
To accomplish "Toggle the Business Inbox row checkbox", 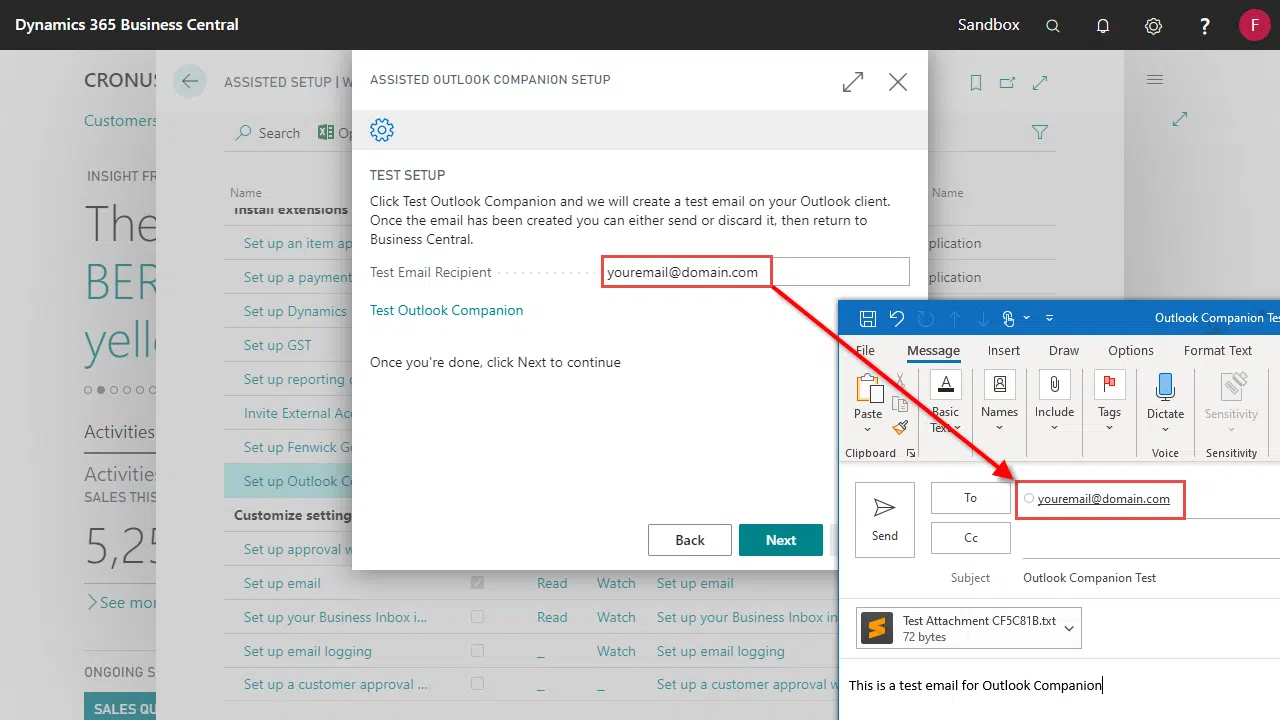I will click(x=477, y=617).
